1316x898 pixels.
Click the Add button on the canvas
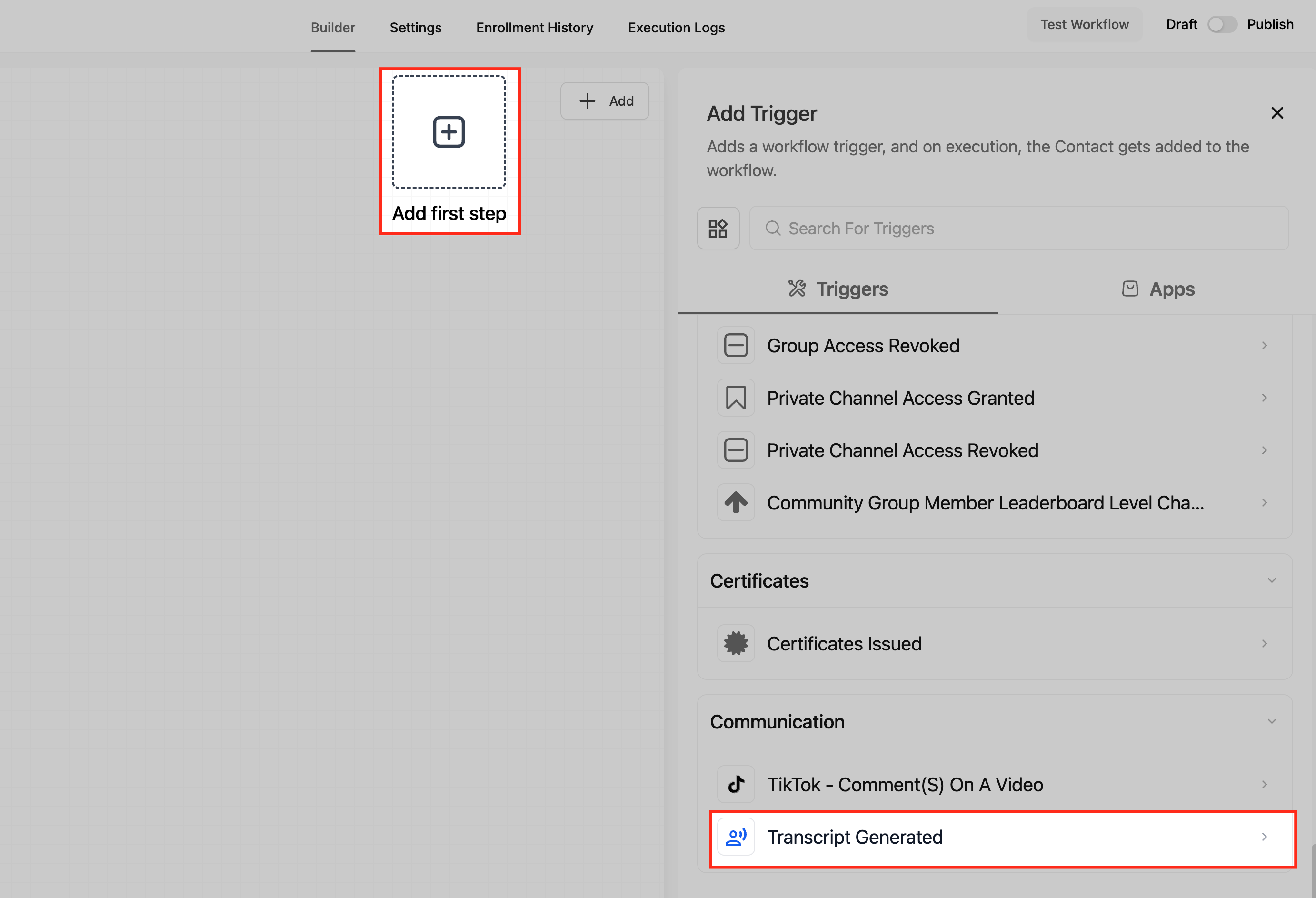click(x=604, y=101)
